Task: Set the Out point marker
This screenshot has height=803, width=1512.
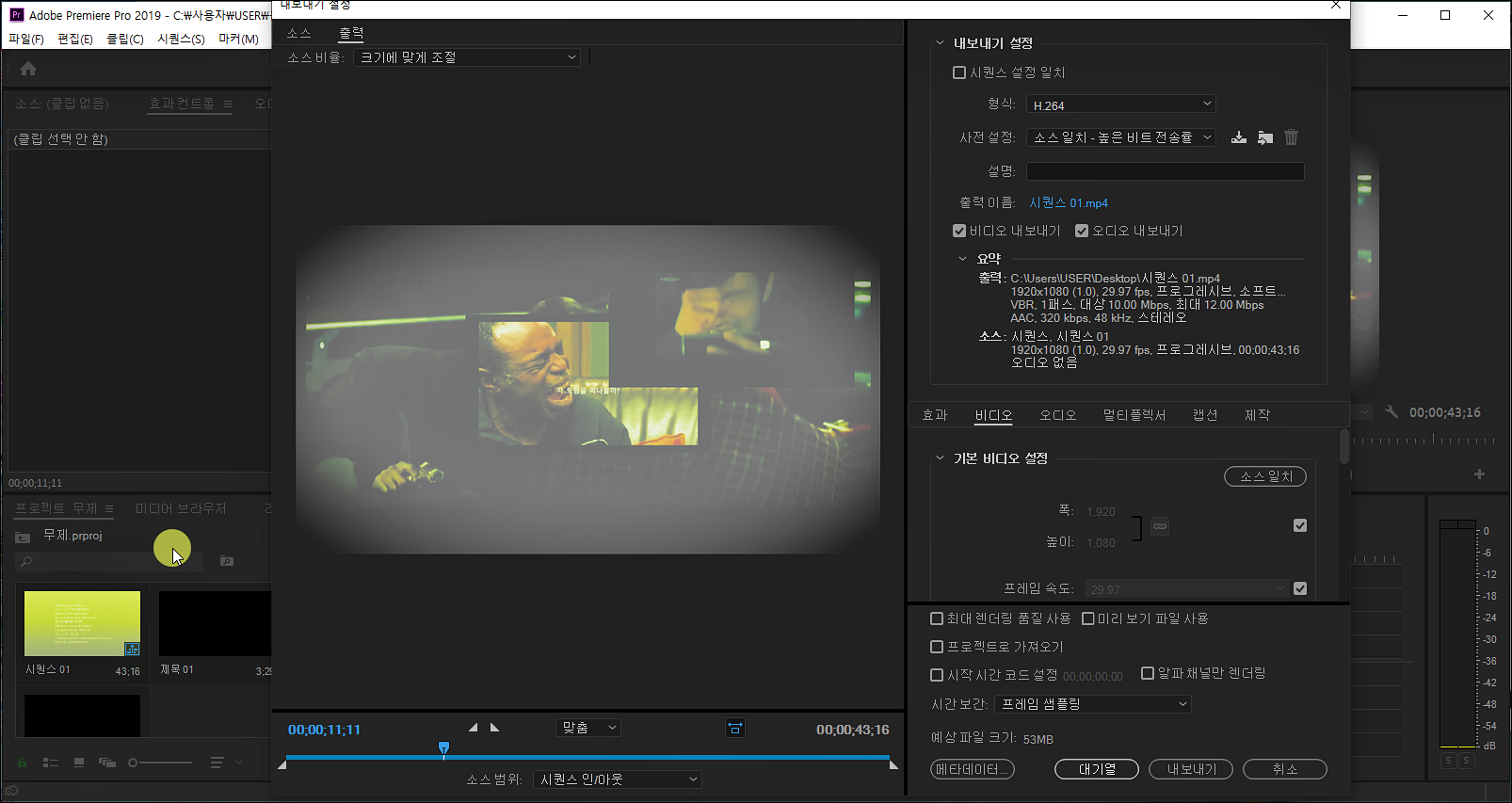Action: pyautogui.click(x=494, y=728)
